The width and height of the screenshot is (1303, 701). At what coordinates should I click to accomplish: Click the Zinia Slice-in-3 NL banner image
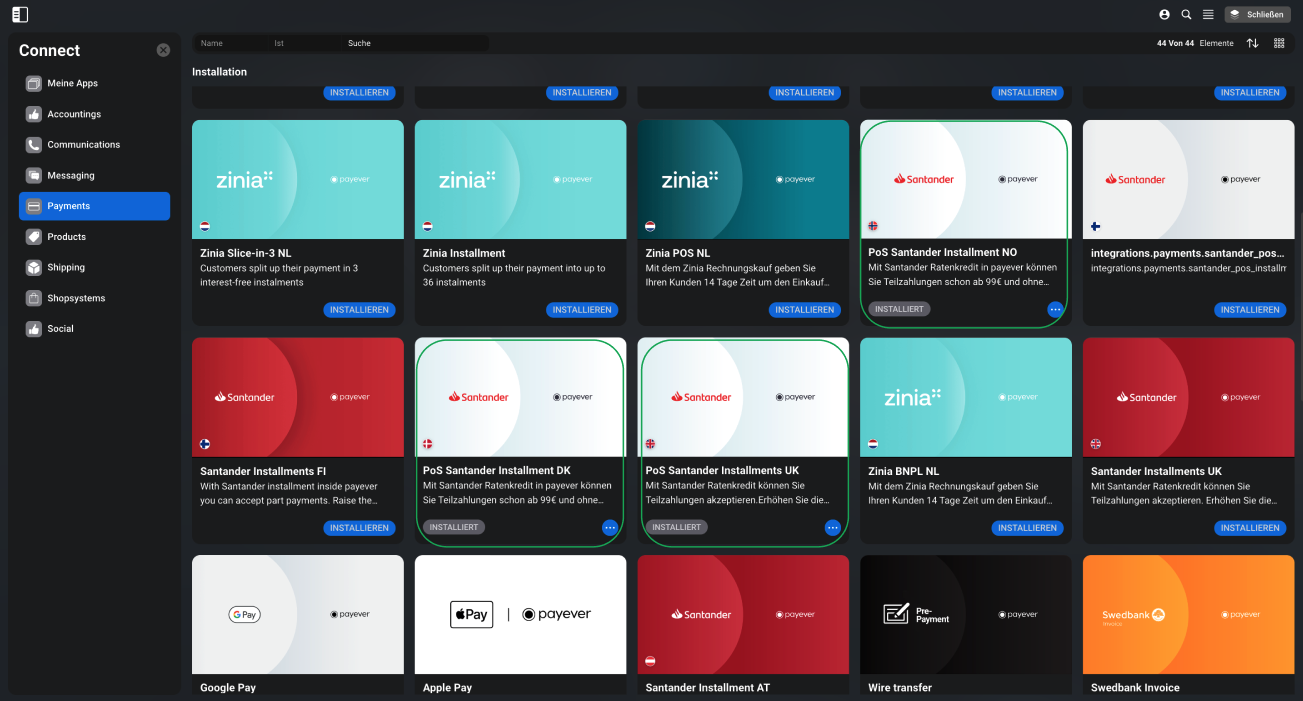(298, 179)
